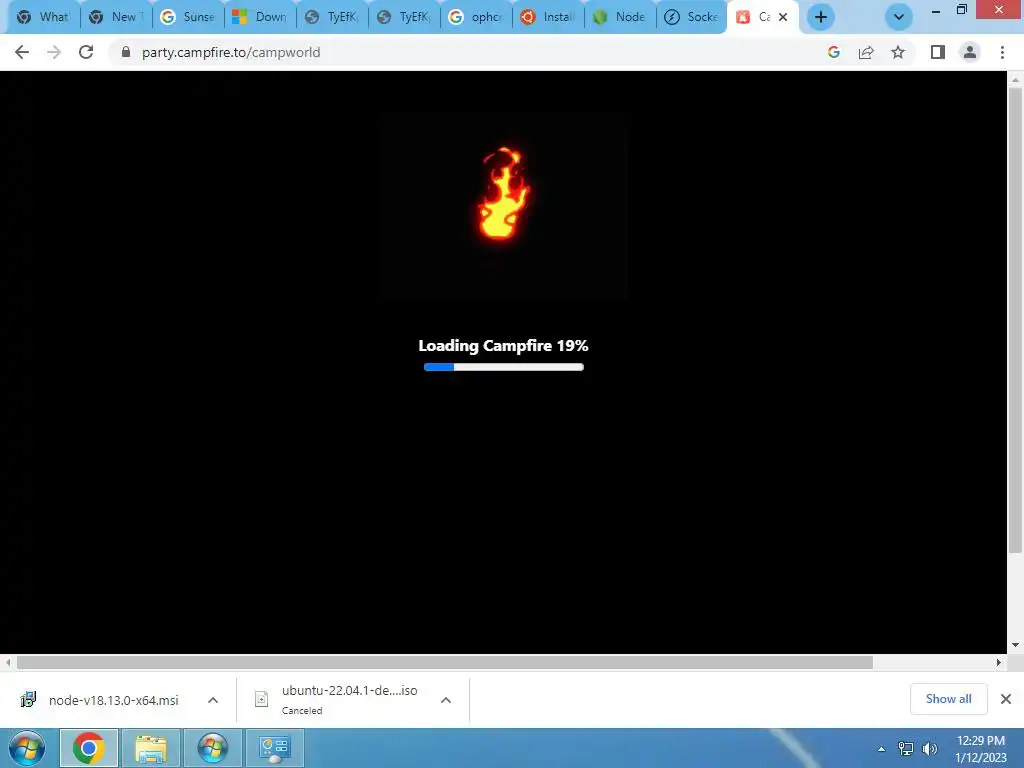Click the horizontal page scrollbar
Screen dimensions: 1024x768
(x=445, y=662)
